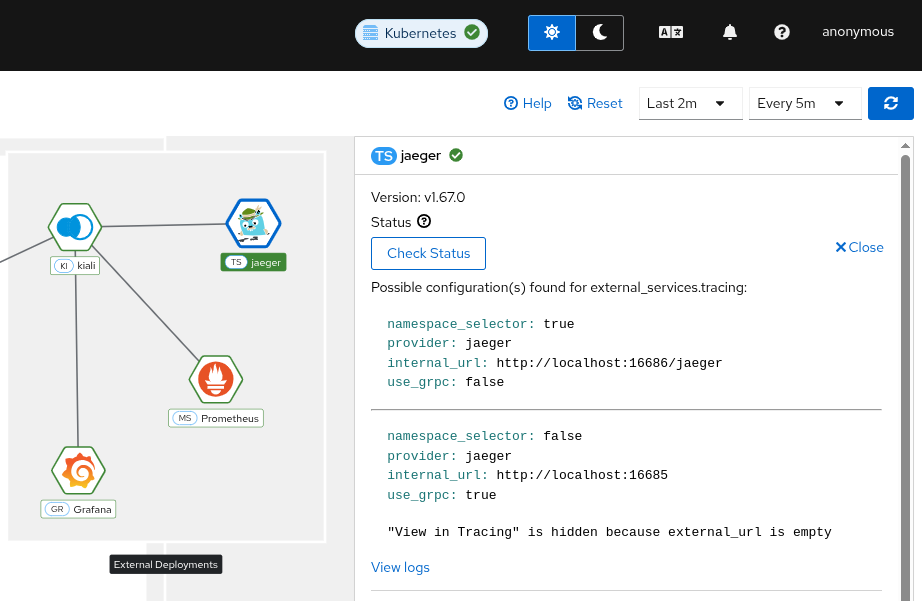The width and height of the screenshot is (922, 601).
Task: Reset the mesh graph layout
Action: click(x=594, y=103)
